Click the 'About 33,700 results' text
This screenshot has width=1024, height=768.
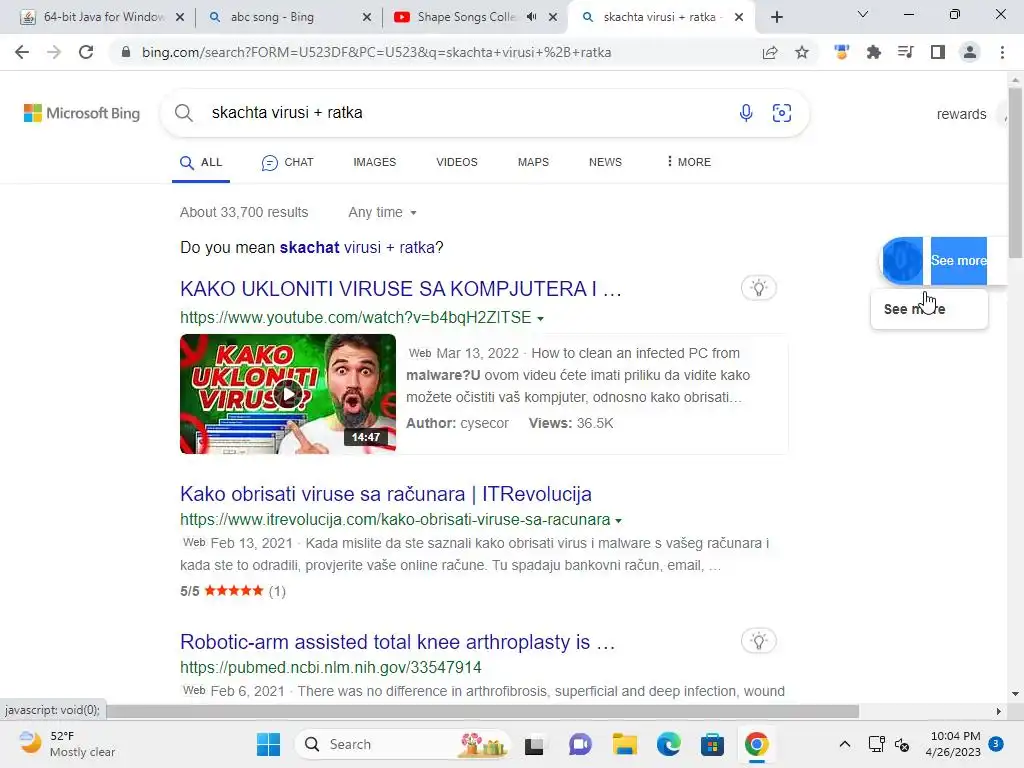[x=244, y=212]
